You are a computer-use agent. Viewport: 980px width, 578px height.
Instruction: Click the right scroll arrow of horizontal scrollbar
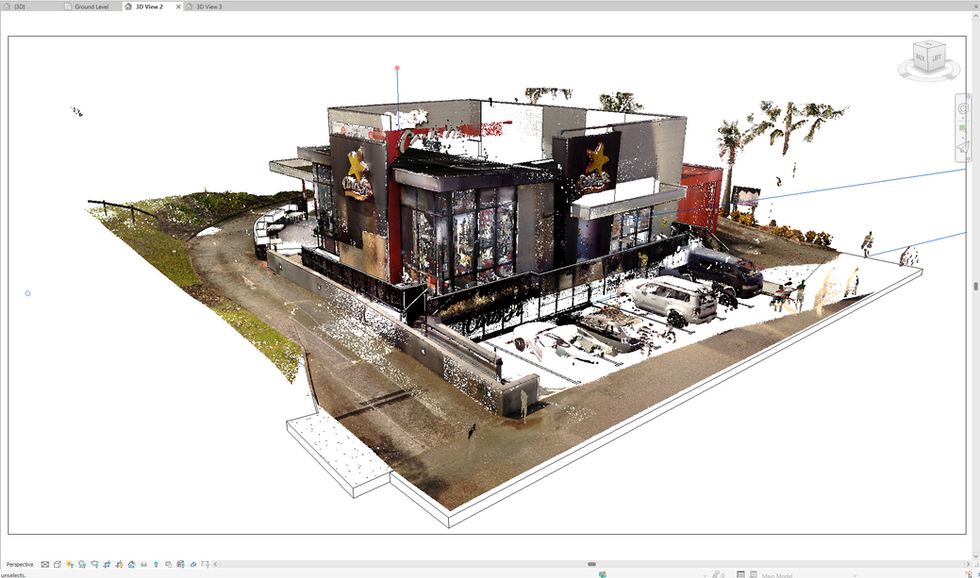click(x=969, y=564)
